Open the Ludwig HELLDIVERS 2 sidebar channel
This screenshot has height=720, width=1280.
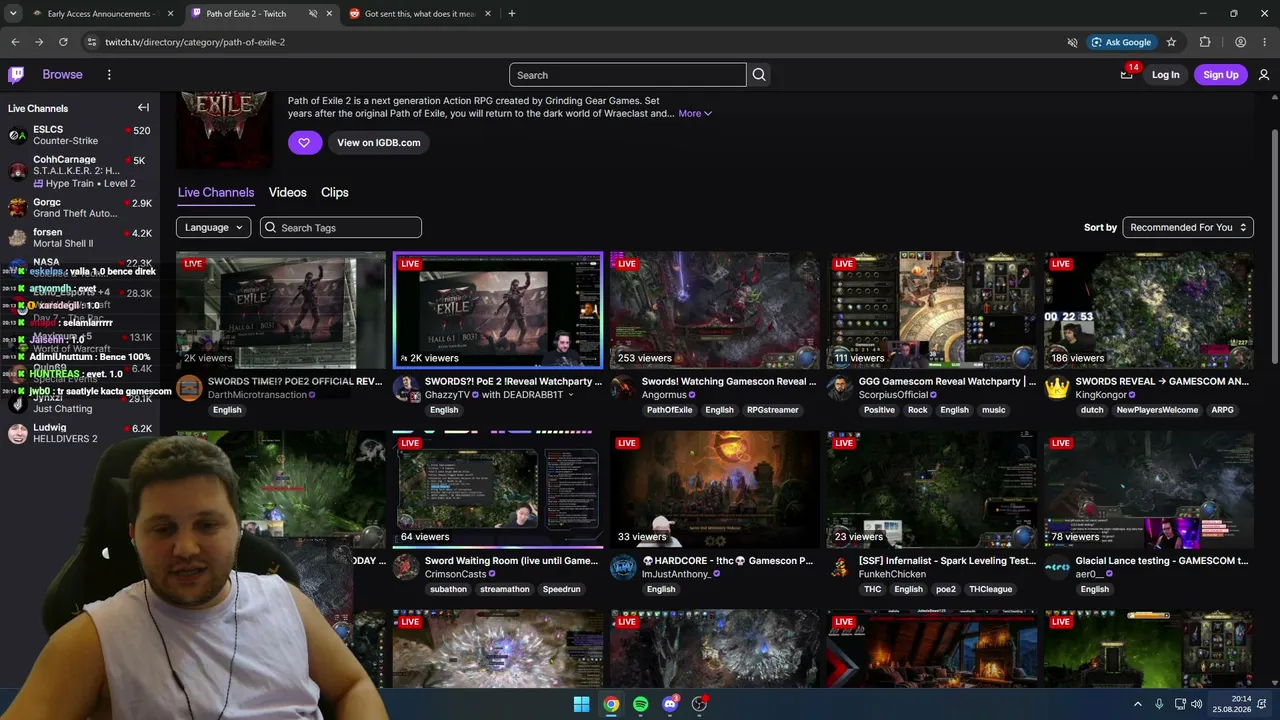tap(80, 433)
